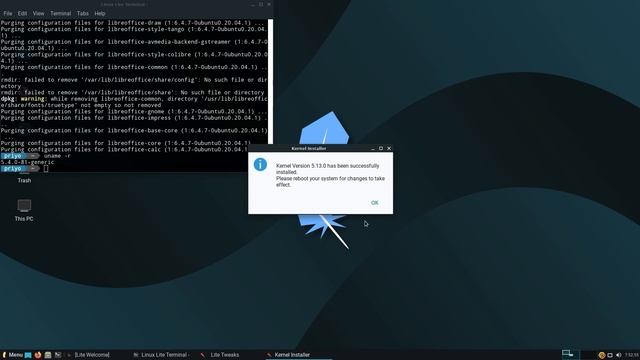Open the file manager launcher on the taskbar

[x=48, y=355]
